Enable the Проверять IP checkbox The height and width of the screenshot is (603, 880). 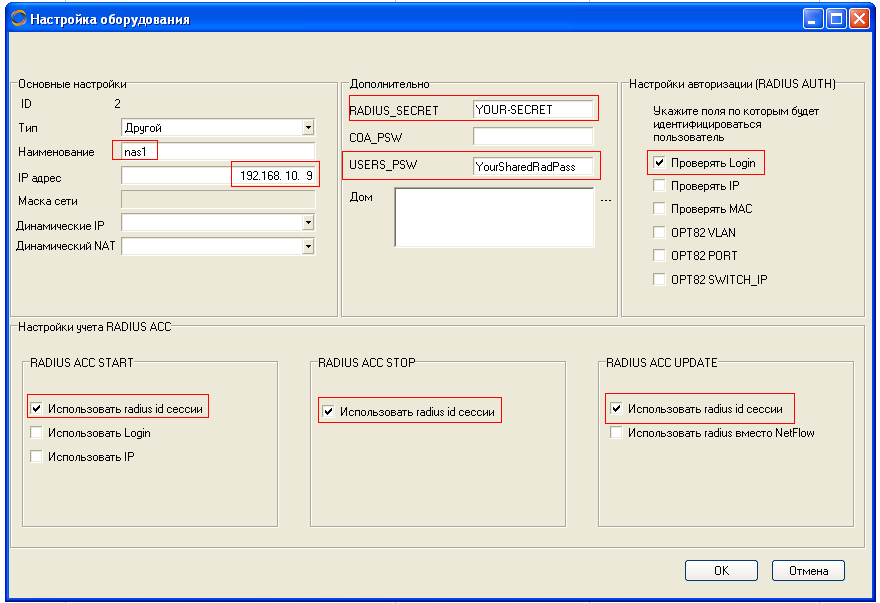(659, 186)
